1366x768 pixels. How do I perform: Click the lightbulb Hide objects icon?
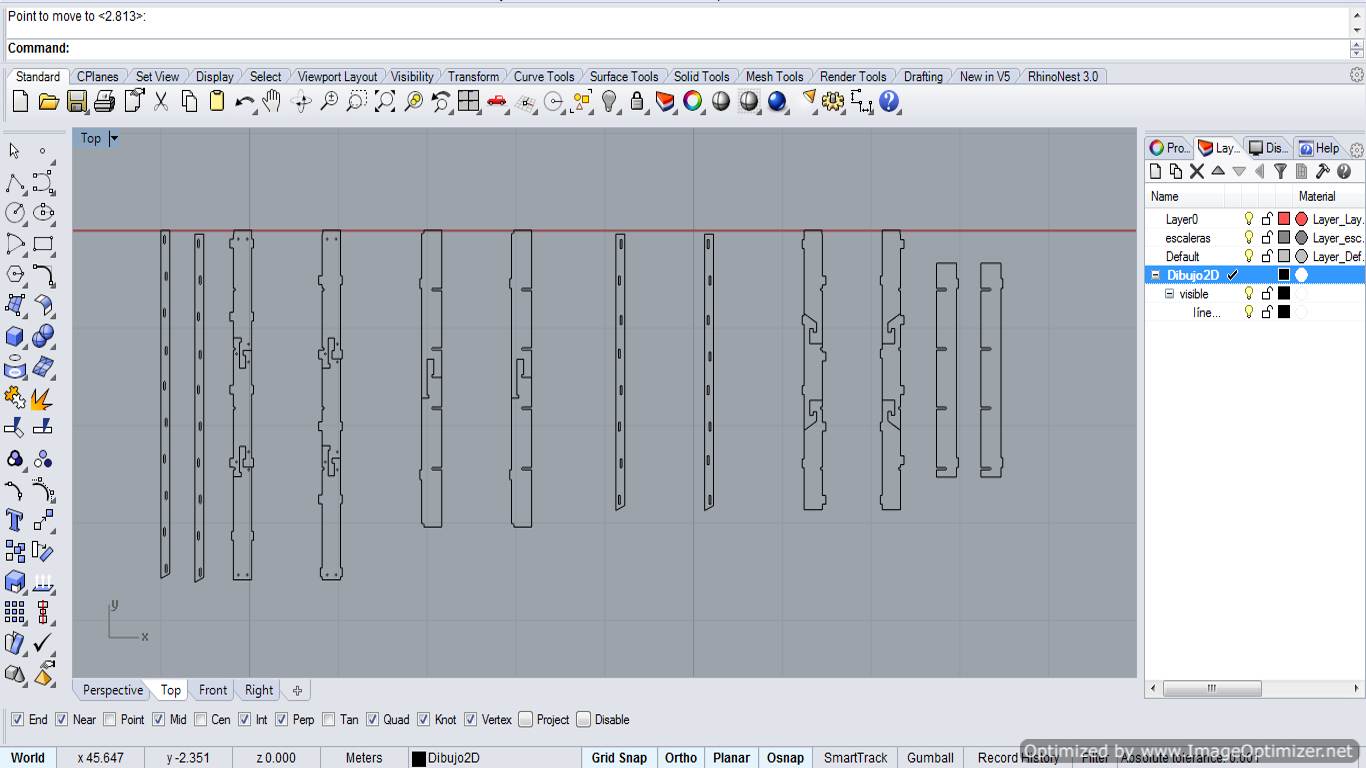[x=609, y=101]
